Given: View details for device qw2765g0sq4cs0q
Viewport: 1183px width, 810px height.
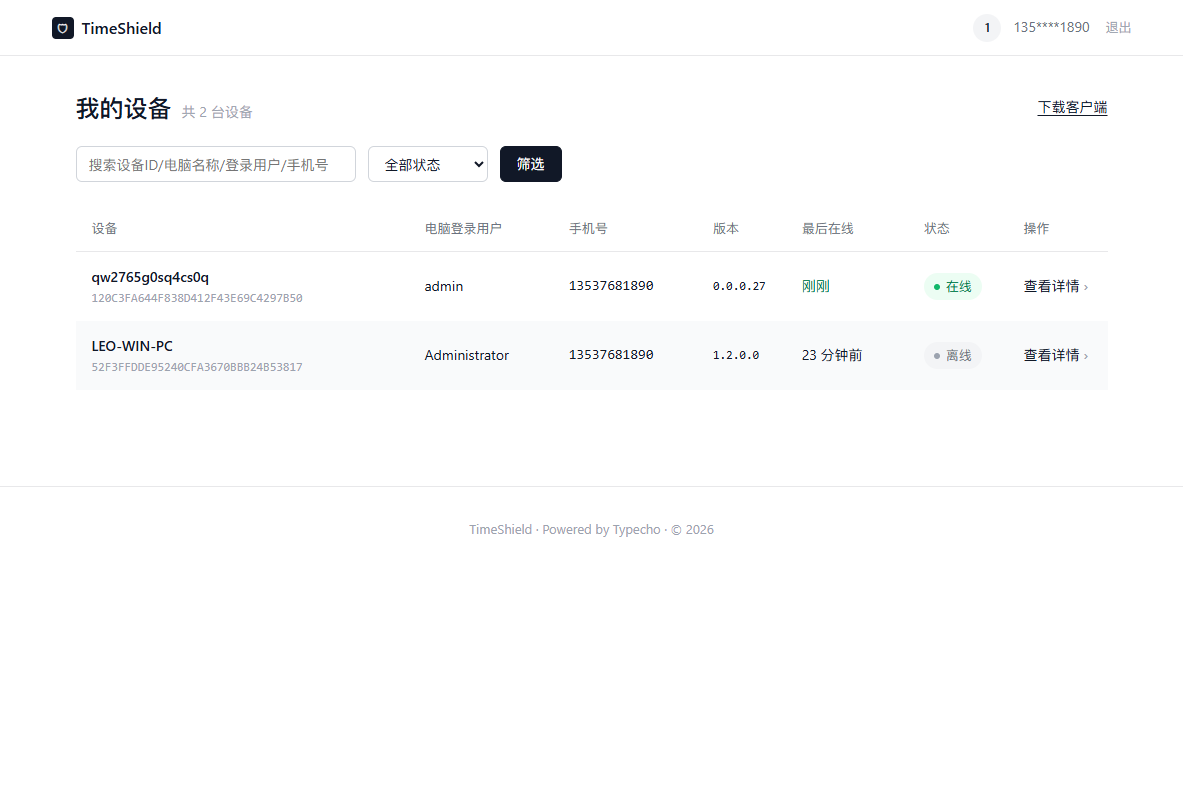Looking at the screenshot, I should 1055,287.
